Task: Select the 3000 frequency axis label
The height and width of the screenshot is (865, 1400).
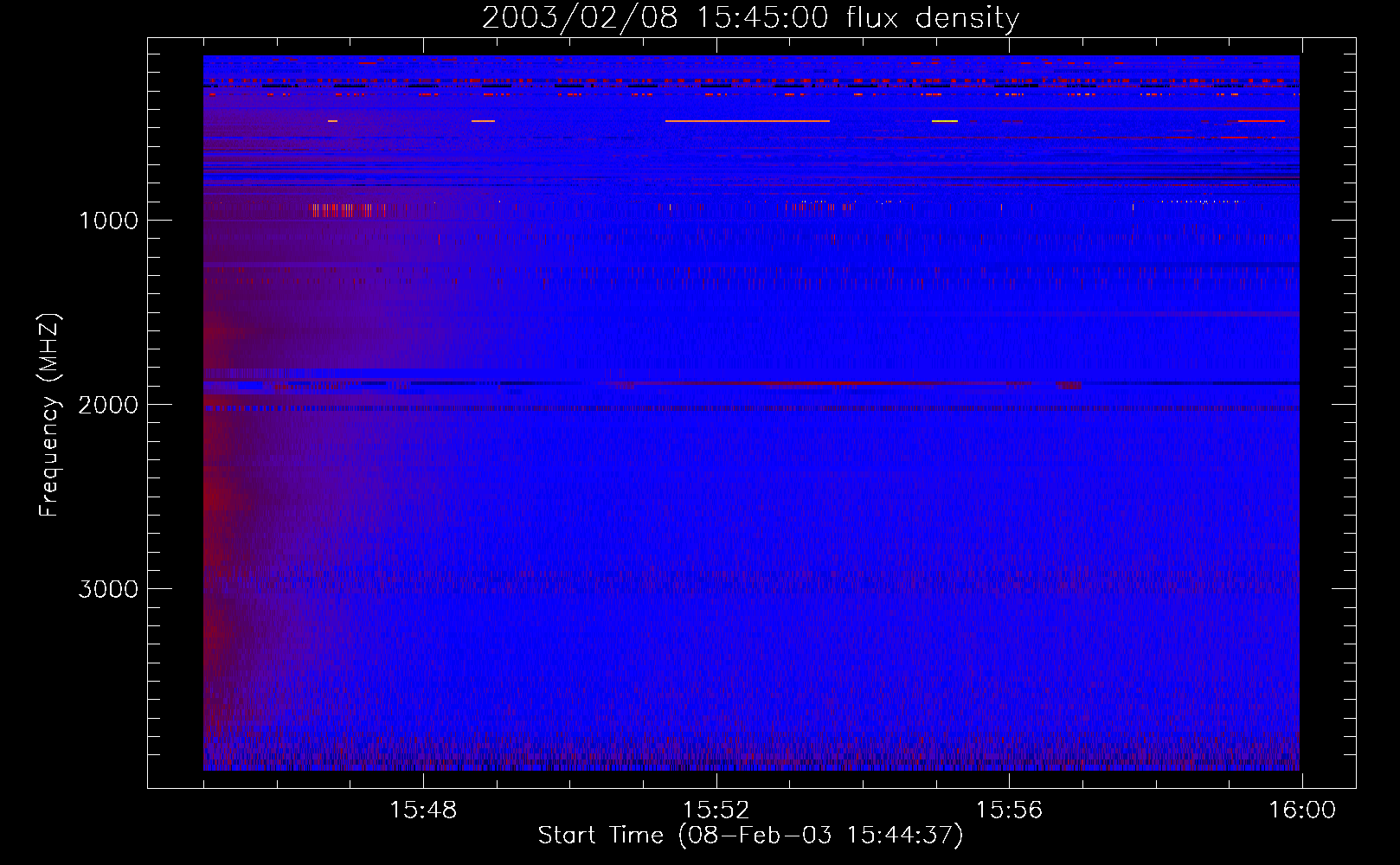Action: coord(108,589)
